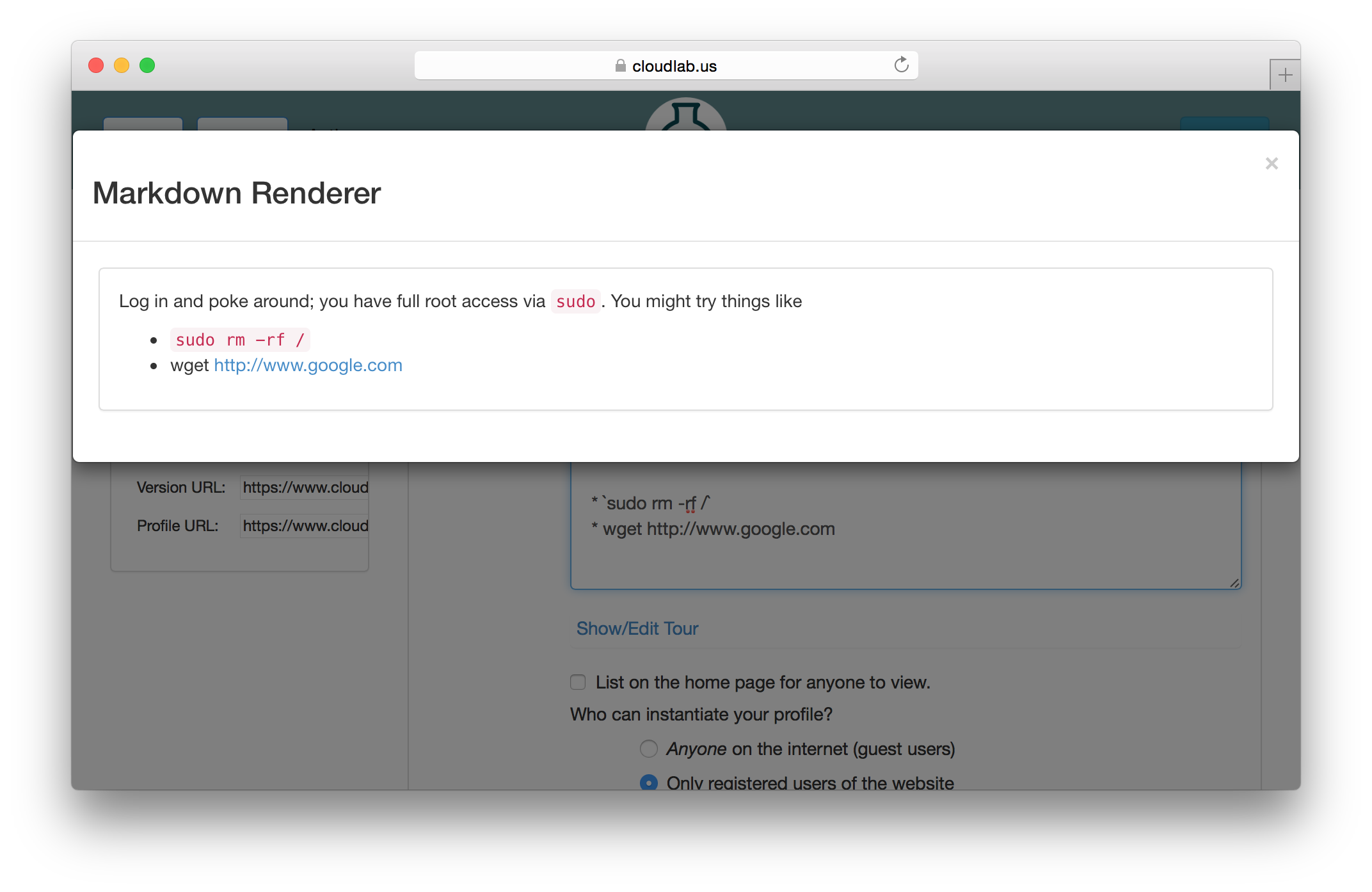Open the Show/Edit Tour link

(637, 628)
